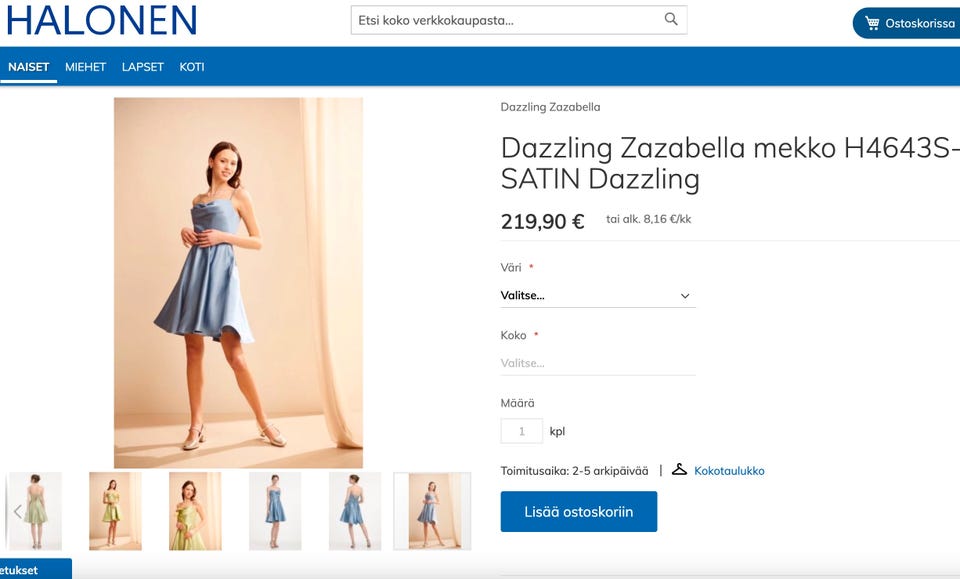This screenshot has width=960, height=579.
Task: Click the search magnifier icon
Action: pyautogui.click(x=671, y=19)
